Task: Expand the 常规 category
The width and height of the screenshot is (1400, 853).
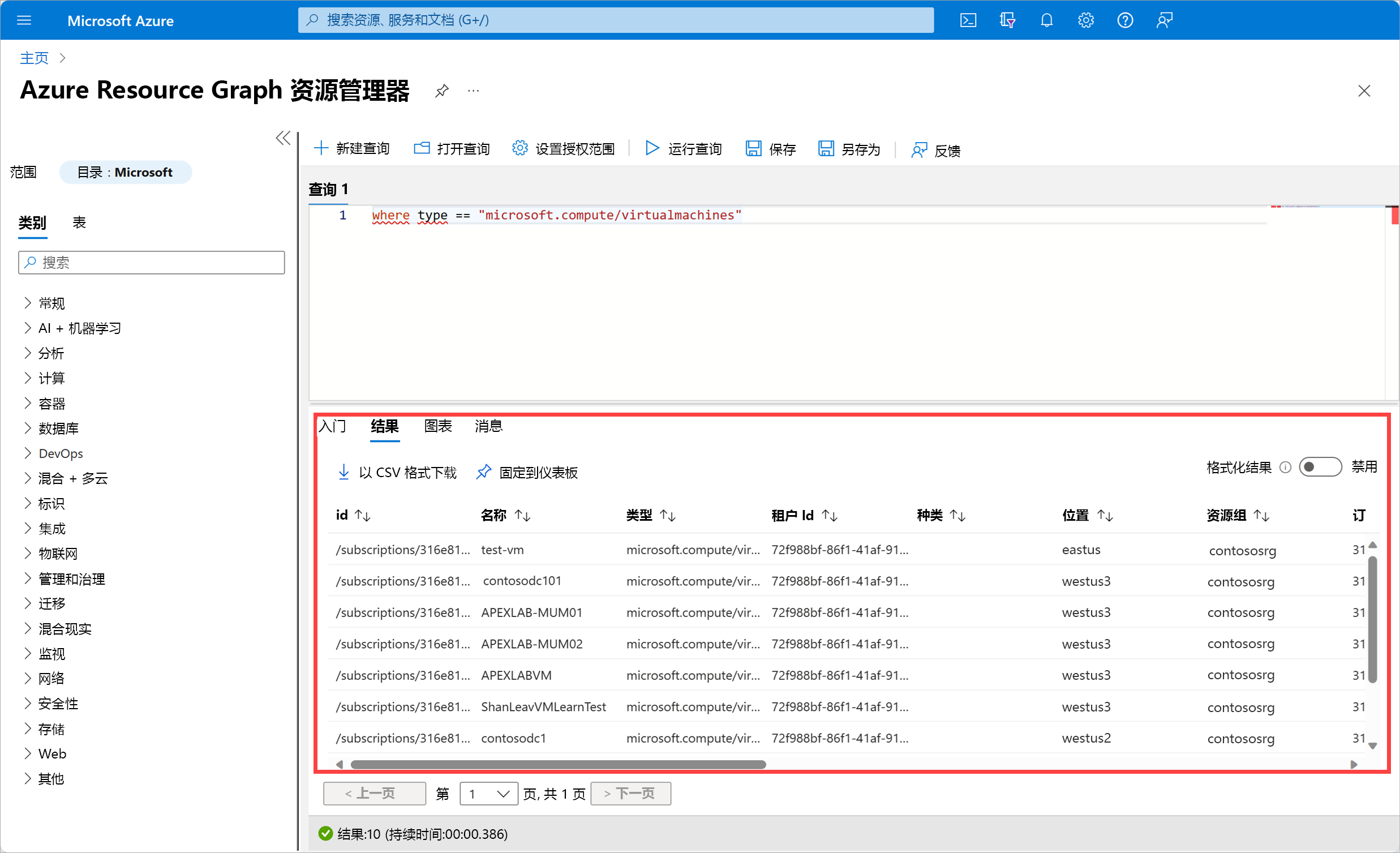Action: tap(27, 302)
